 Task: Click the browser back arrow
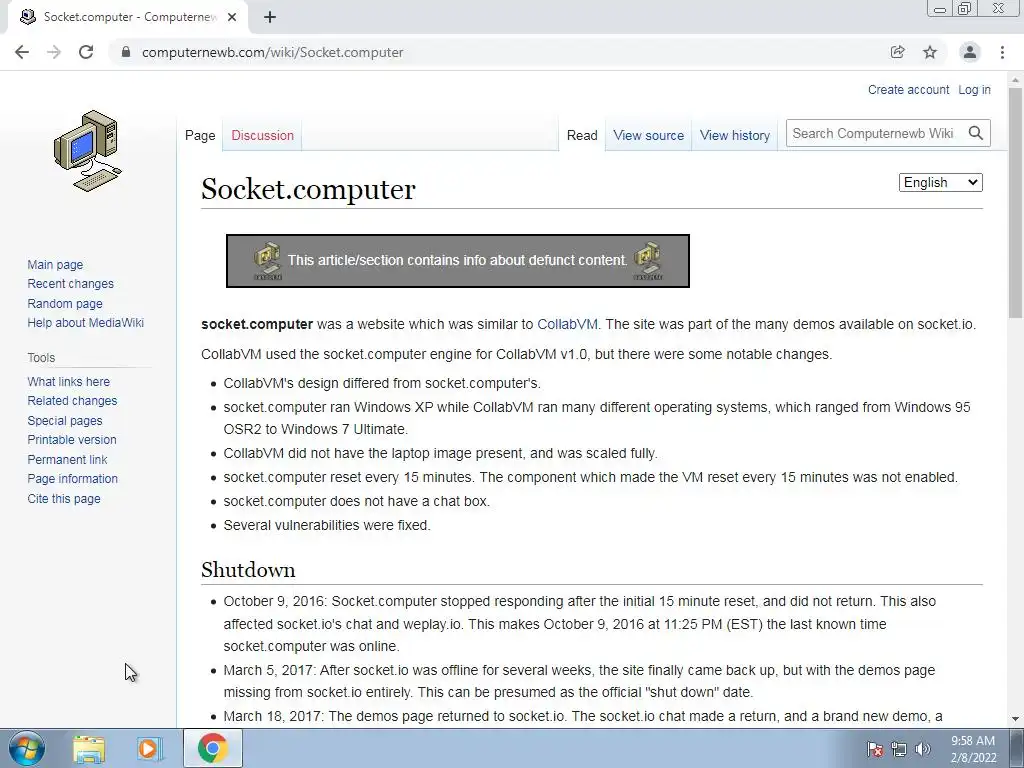(x=22, y=52)
